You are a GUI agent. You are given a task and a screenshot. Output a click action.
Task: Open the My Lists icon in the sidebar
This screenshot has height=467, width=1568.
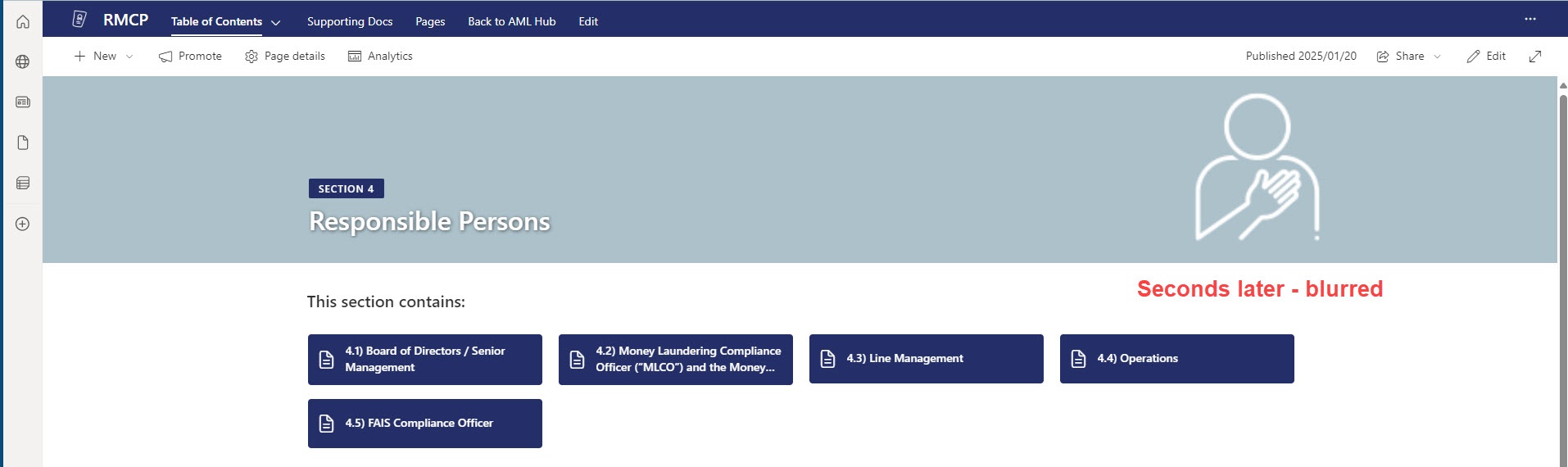tap(23, 183)
